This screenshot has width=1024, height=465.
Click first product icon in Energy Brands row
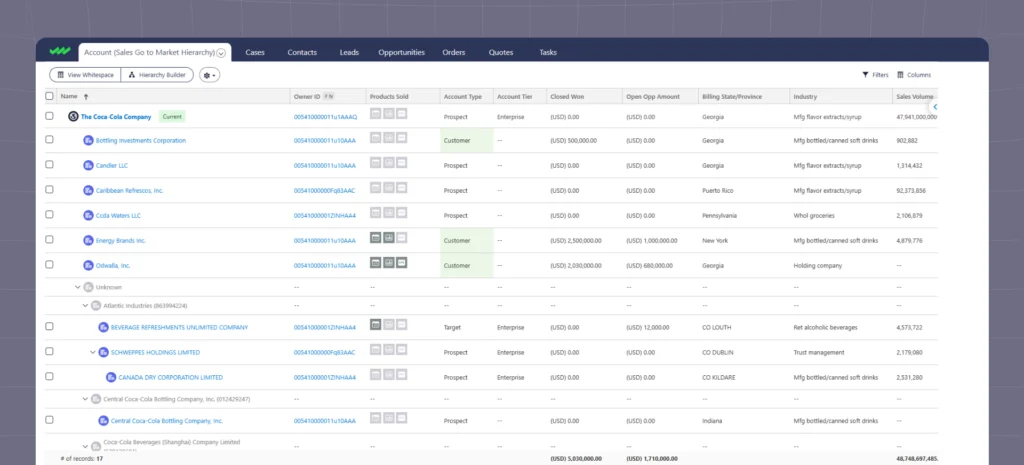point(376,238)
